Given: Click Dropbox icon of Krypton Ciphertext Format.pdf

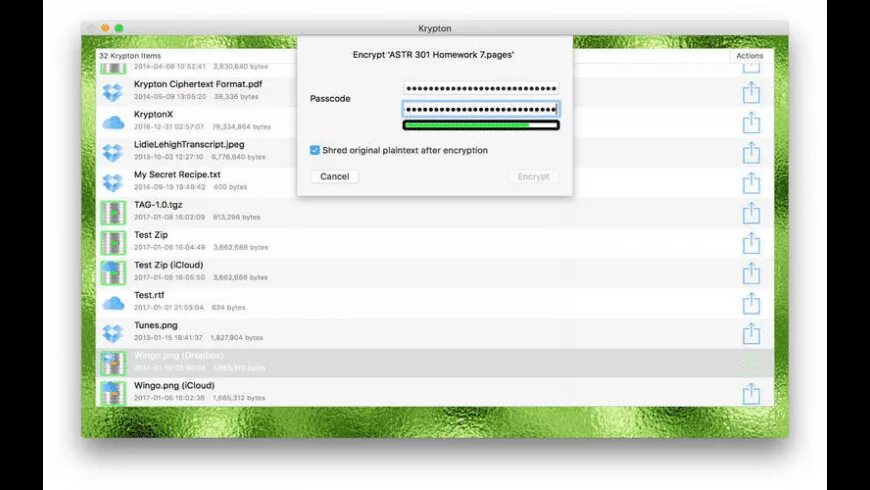Looking at the screenshot, I should pos(113,92).
